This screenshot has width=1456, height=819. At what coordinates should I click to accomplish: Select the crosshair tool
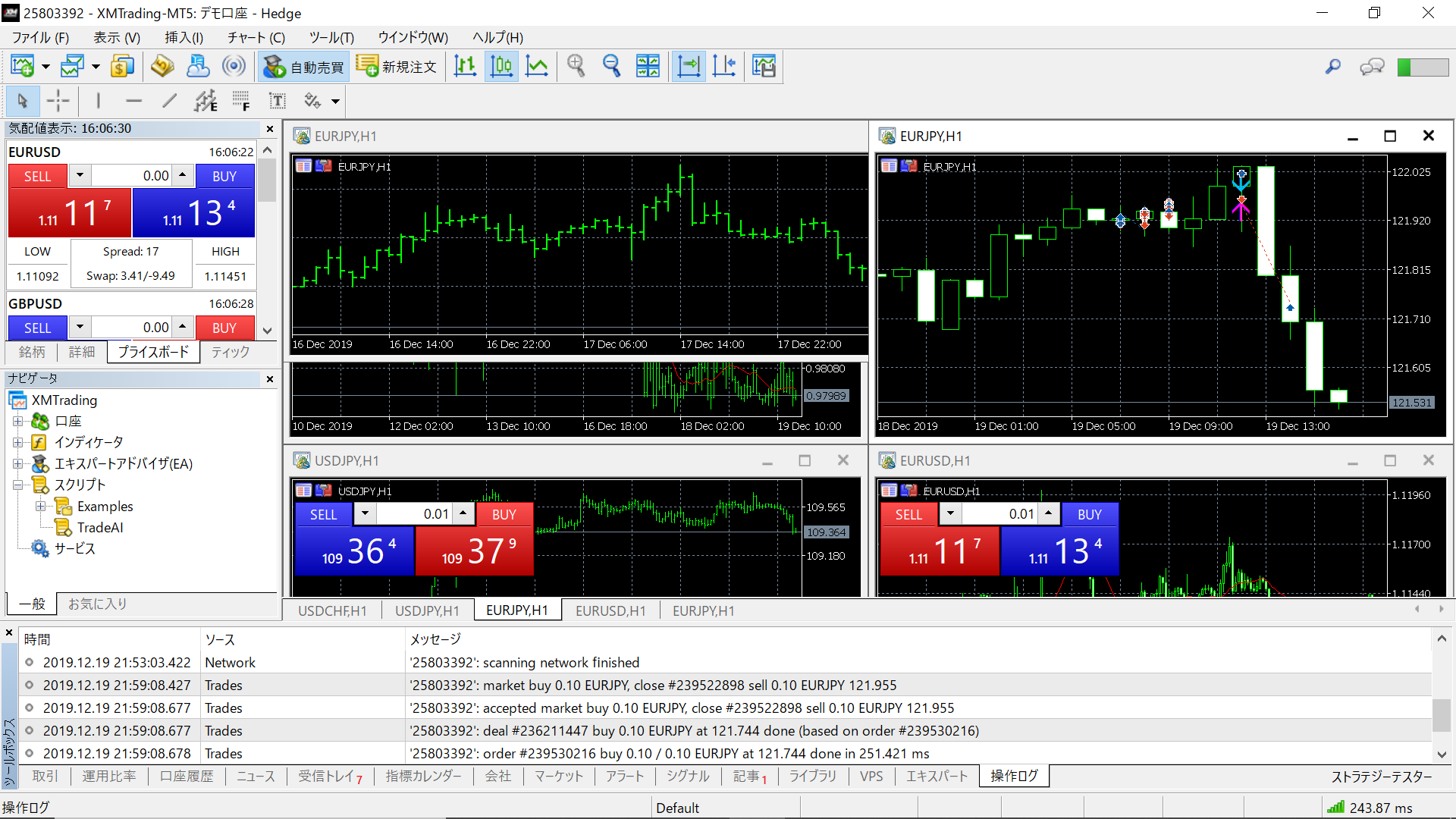(58, 101)
